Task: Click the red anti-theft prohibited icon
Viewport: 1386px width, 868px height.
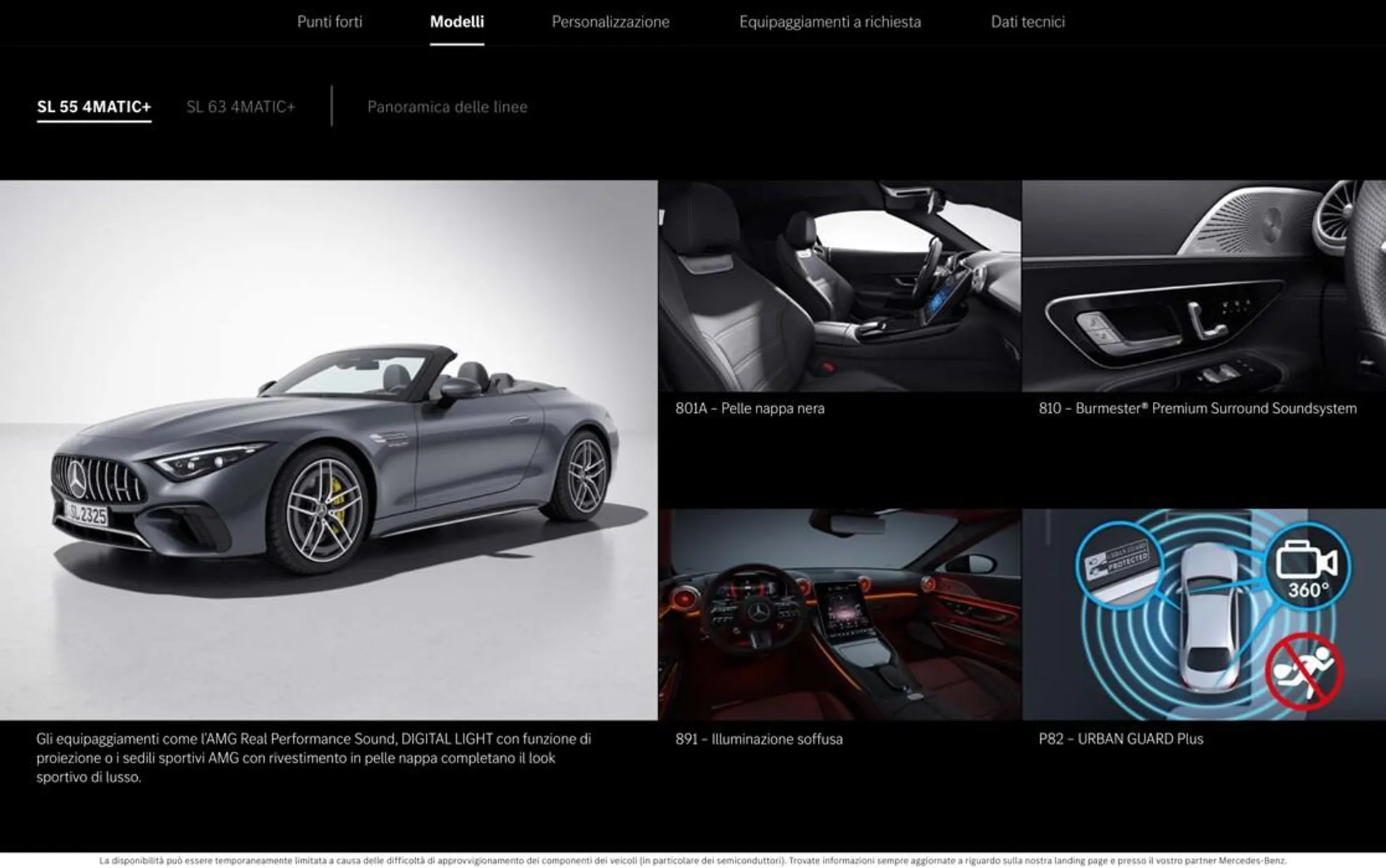Action: pos(1304,671)
